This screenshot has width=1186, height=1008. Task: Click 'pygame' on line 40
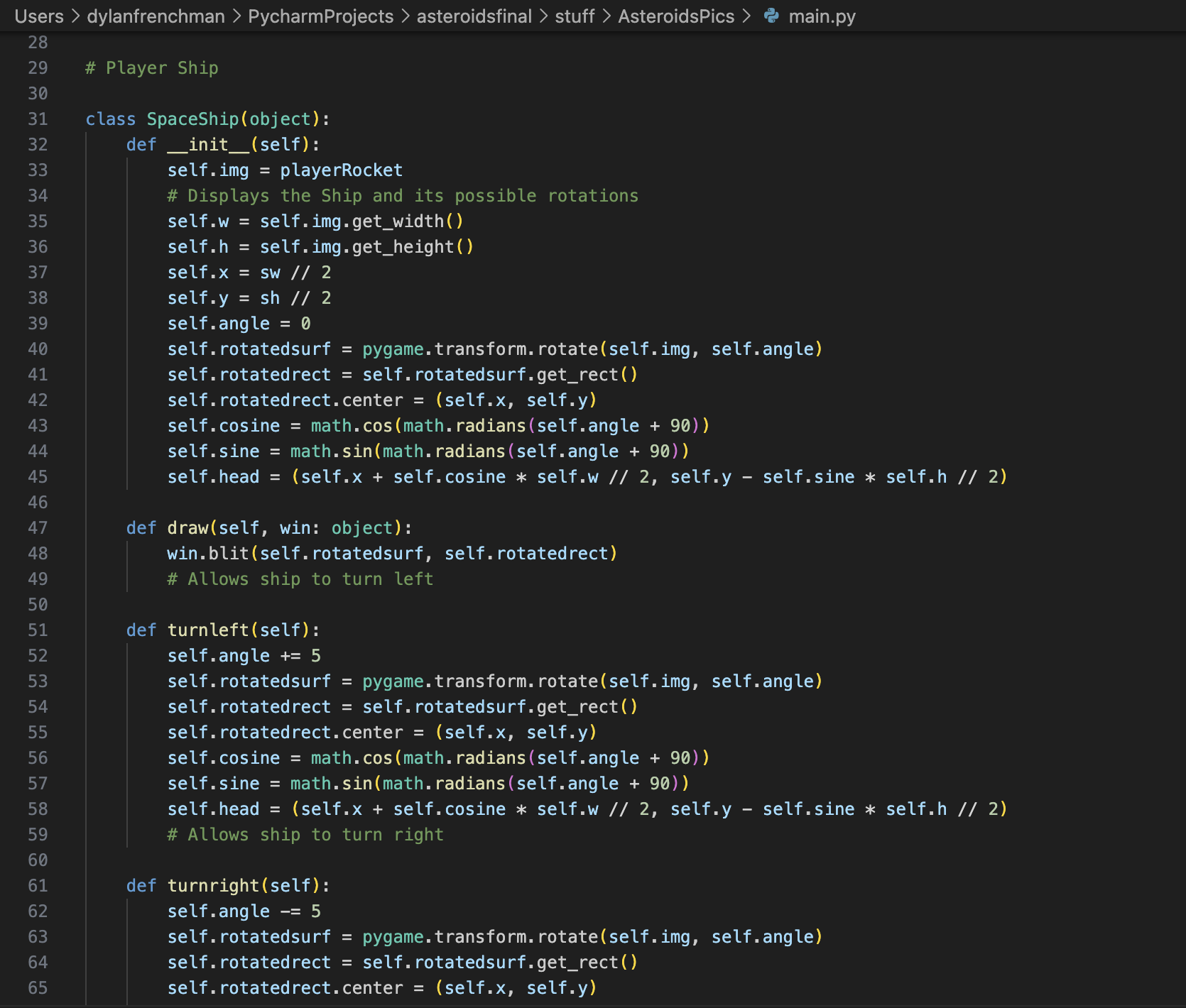[x=393, y=349]
